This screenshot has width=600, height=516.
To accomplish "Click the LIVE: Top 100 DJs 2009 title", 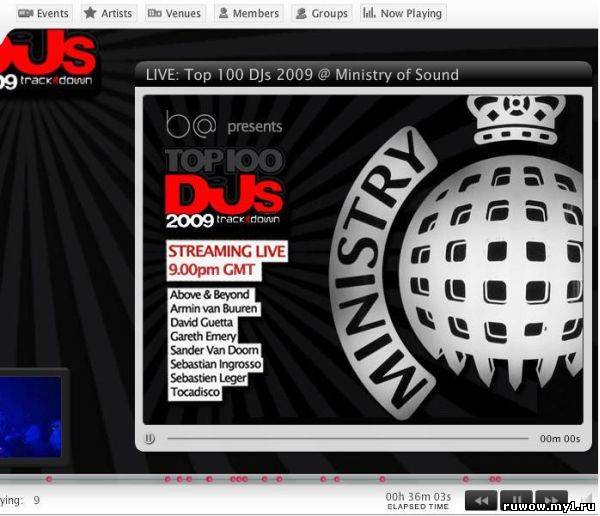I will 302,75.
